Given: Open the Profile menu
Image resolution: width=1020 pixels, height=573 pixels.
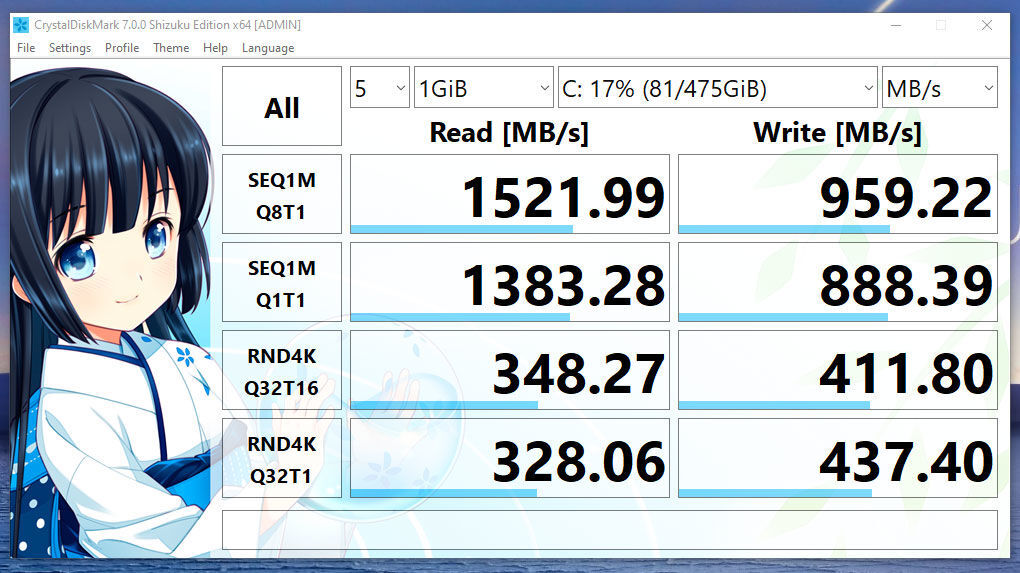Looking at the screenshot, I should pyautogui.click(x=122, y=48).
